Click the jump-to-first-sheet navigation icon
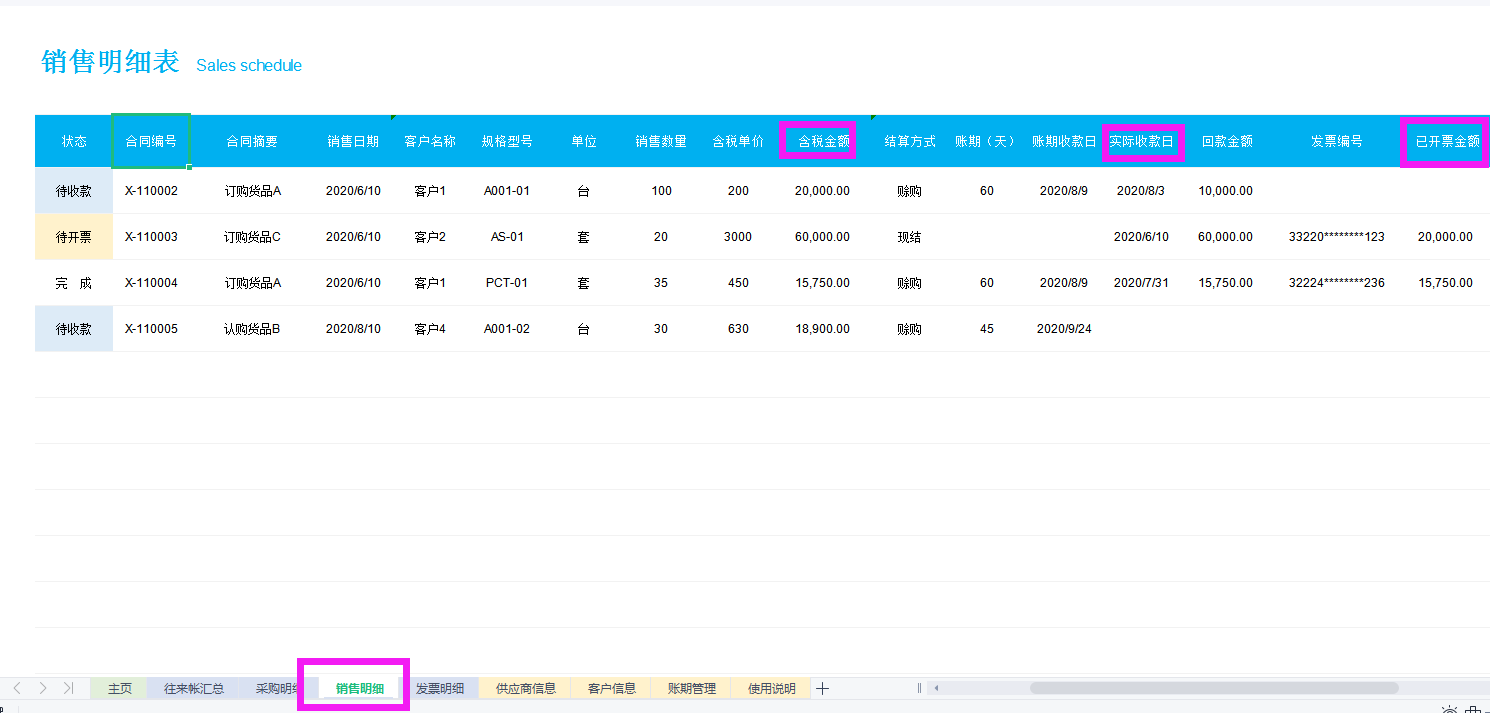 [3, 688]
